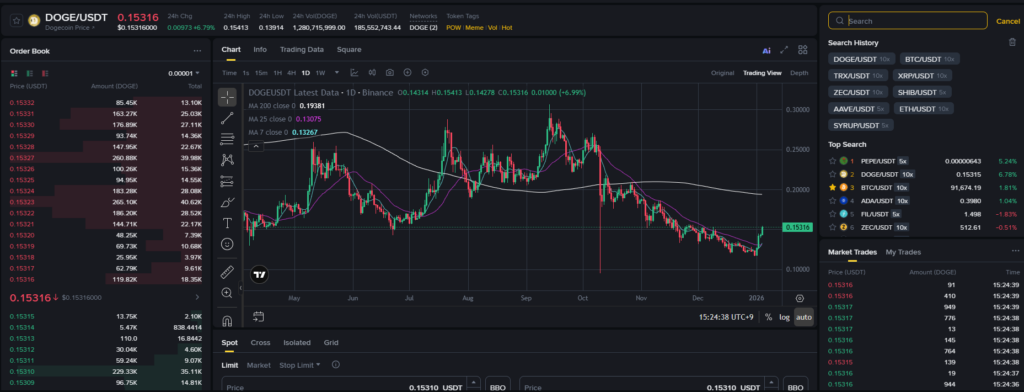Select the brush drawing tool
Screen dimensions: 1024x392
[x=227, y=202]
